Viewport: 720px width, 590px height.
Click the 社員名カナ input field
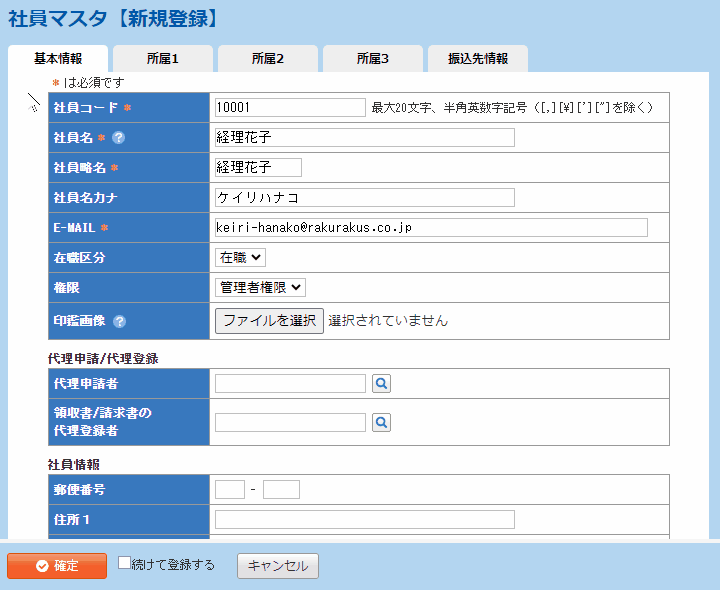point(364,198)
